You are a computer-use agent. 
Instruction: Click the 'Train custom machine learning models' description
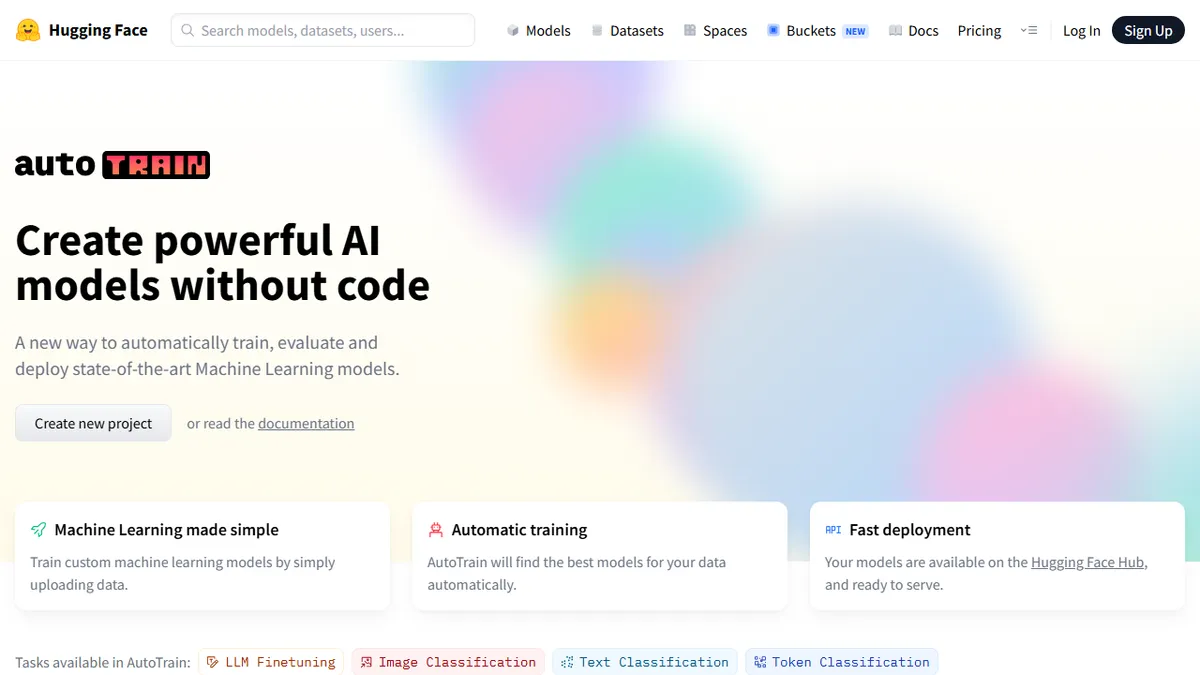183,573
